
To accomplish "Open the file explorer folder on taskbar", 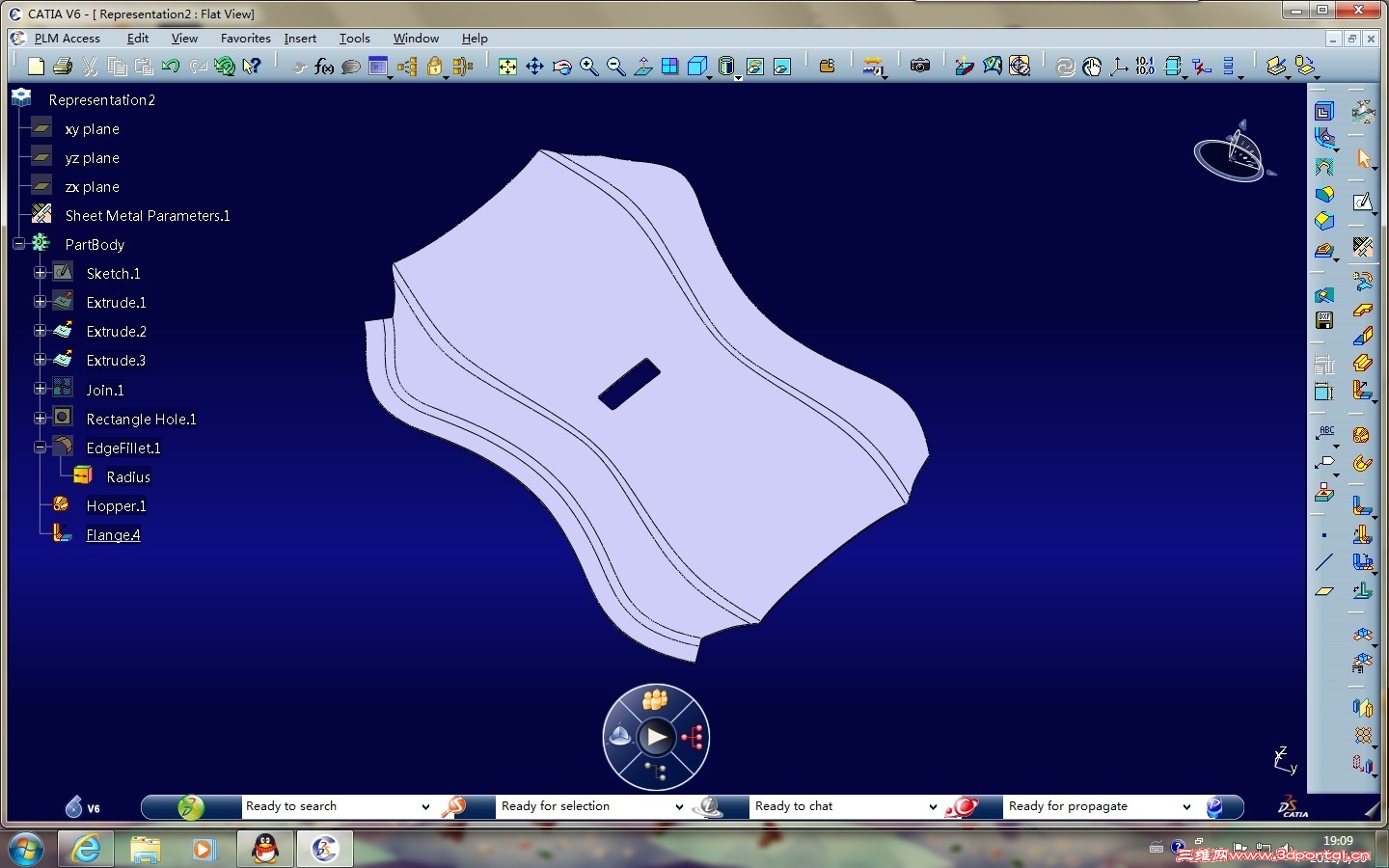I will click(x=145, y=849).
